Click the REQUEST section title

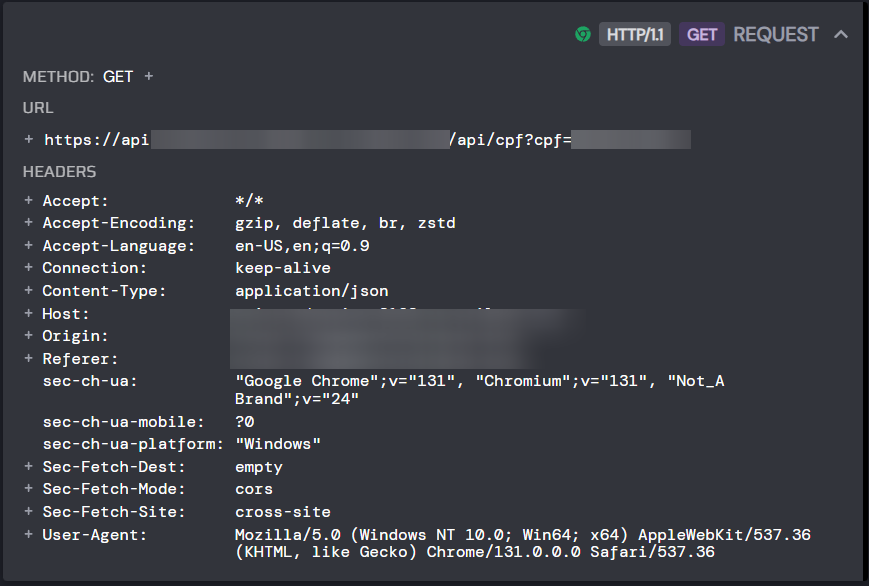[x=775, y=34]
